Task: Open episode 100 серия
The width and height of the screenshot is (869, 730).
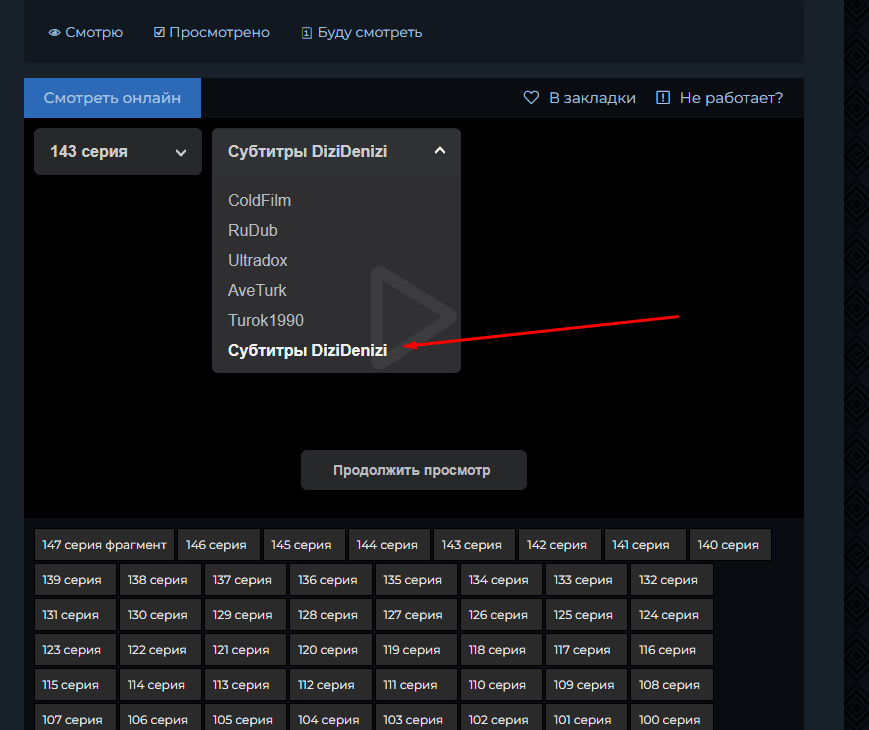Action: pyautogui.click(x=669, y=719)
